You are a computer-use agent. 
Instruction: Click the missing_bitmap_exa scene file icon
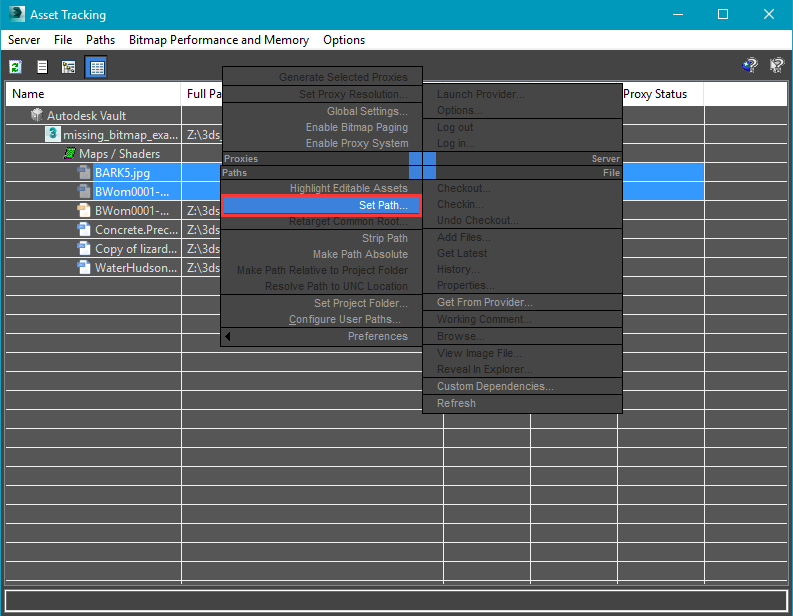(52, 134)
